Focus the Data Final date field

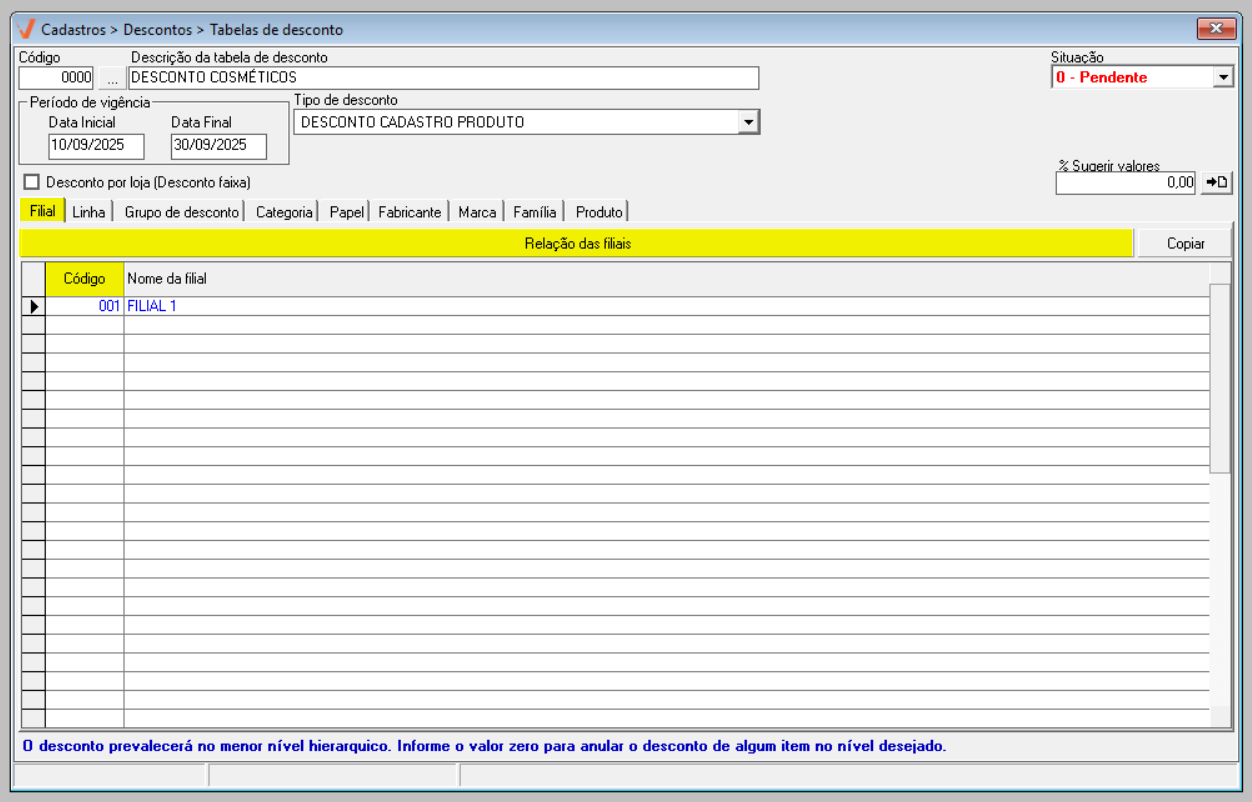coord(218,146)
